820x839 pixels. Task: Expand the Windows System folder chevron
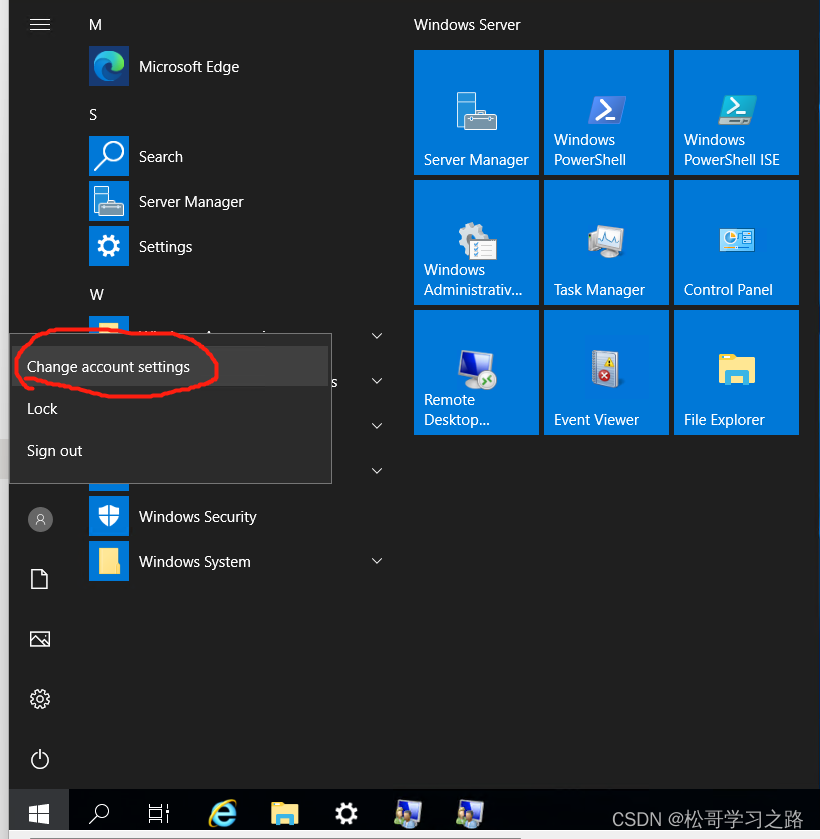coord(377,561)
